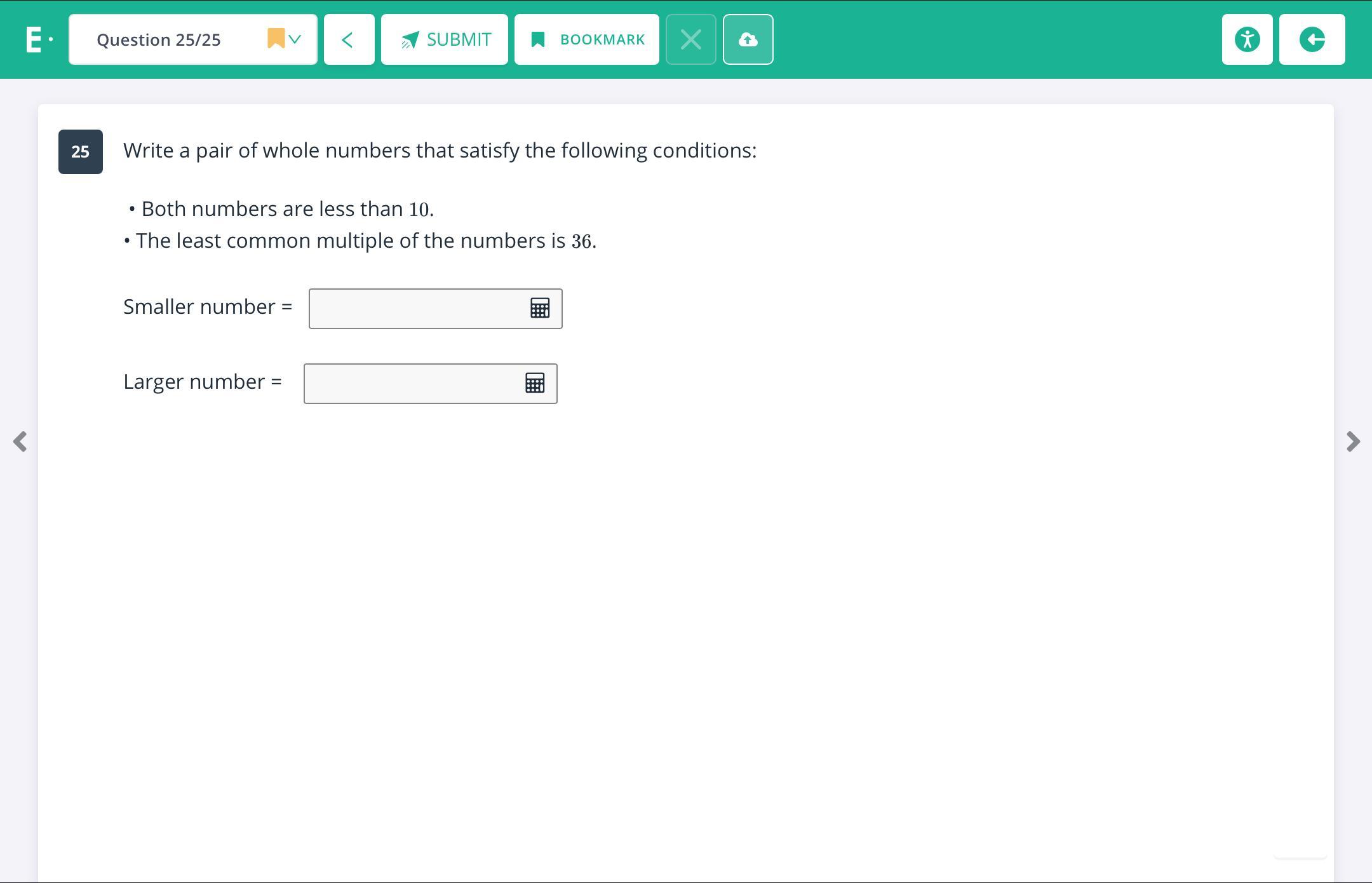
Task: Click the bookmark icon inside Bookmark button
Action: tap(537, 39)
